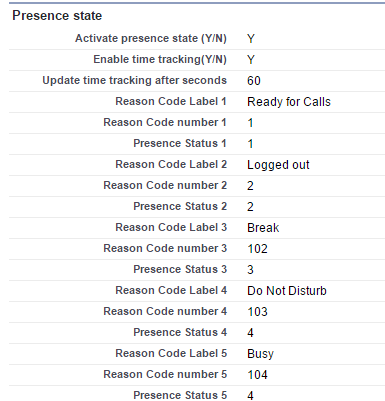Viewport: 385px width, 401px height.
Task: Click the update time tracking value 60
Action: click(254, 81)
